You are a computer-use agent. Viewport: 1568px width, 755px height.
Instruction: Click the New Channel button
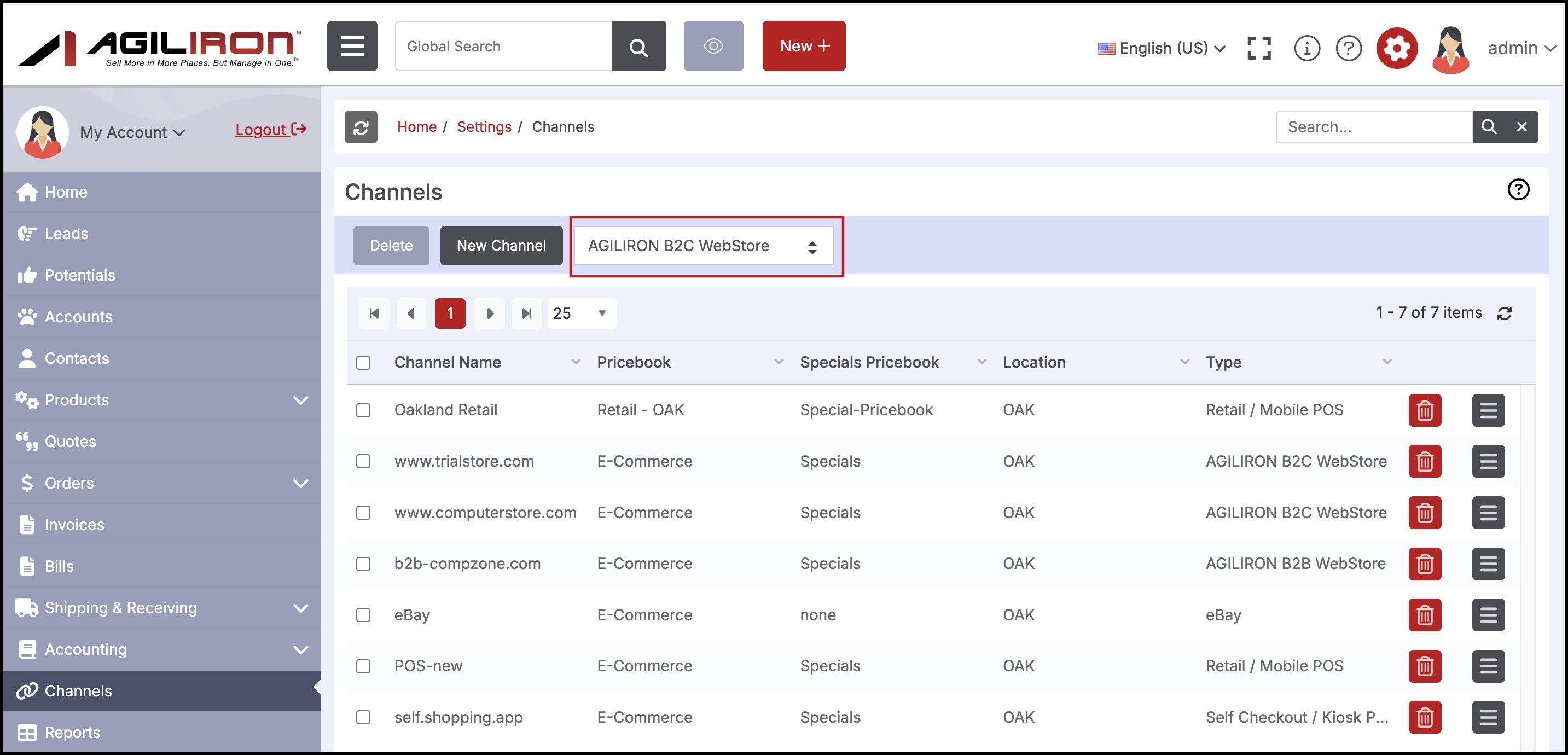[501, 245]
